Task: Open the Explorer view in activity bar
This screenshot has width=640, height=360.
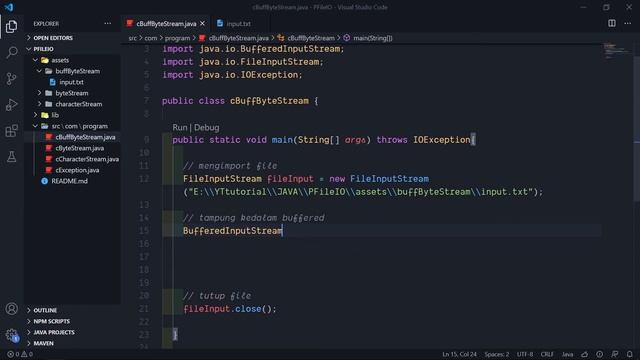Action: pyautogui.click(x=11, y=27)
